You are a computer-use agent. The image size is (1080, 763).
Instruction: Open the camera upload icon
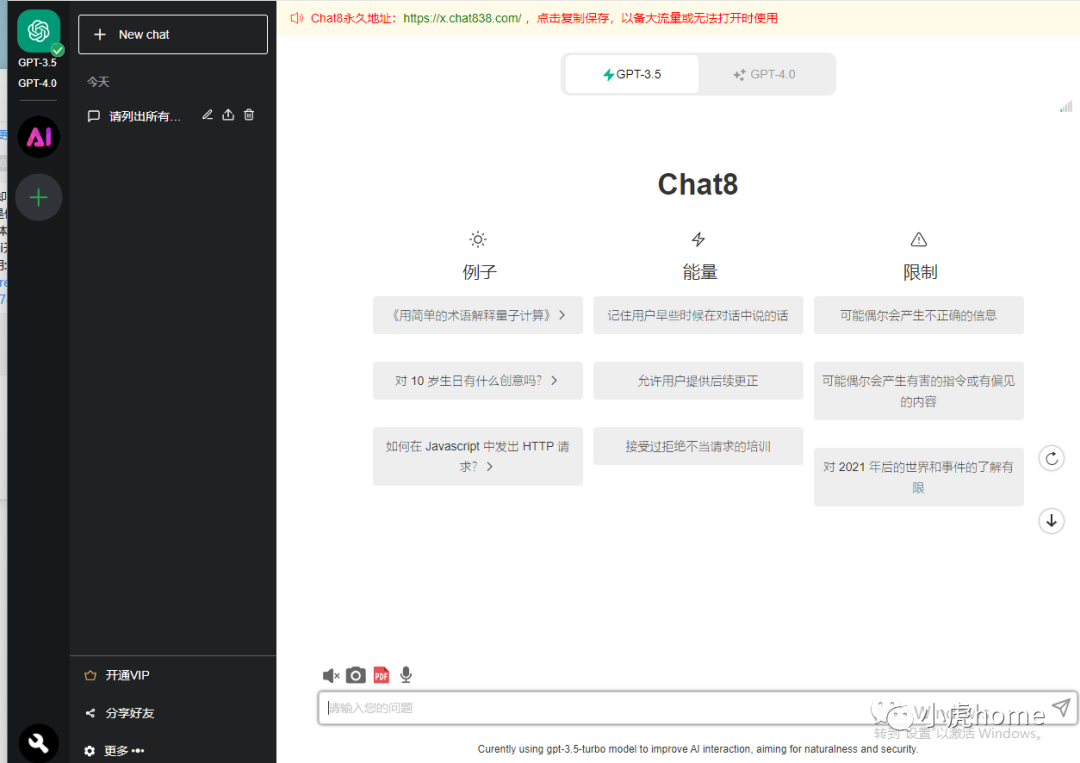(356, 675)
